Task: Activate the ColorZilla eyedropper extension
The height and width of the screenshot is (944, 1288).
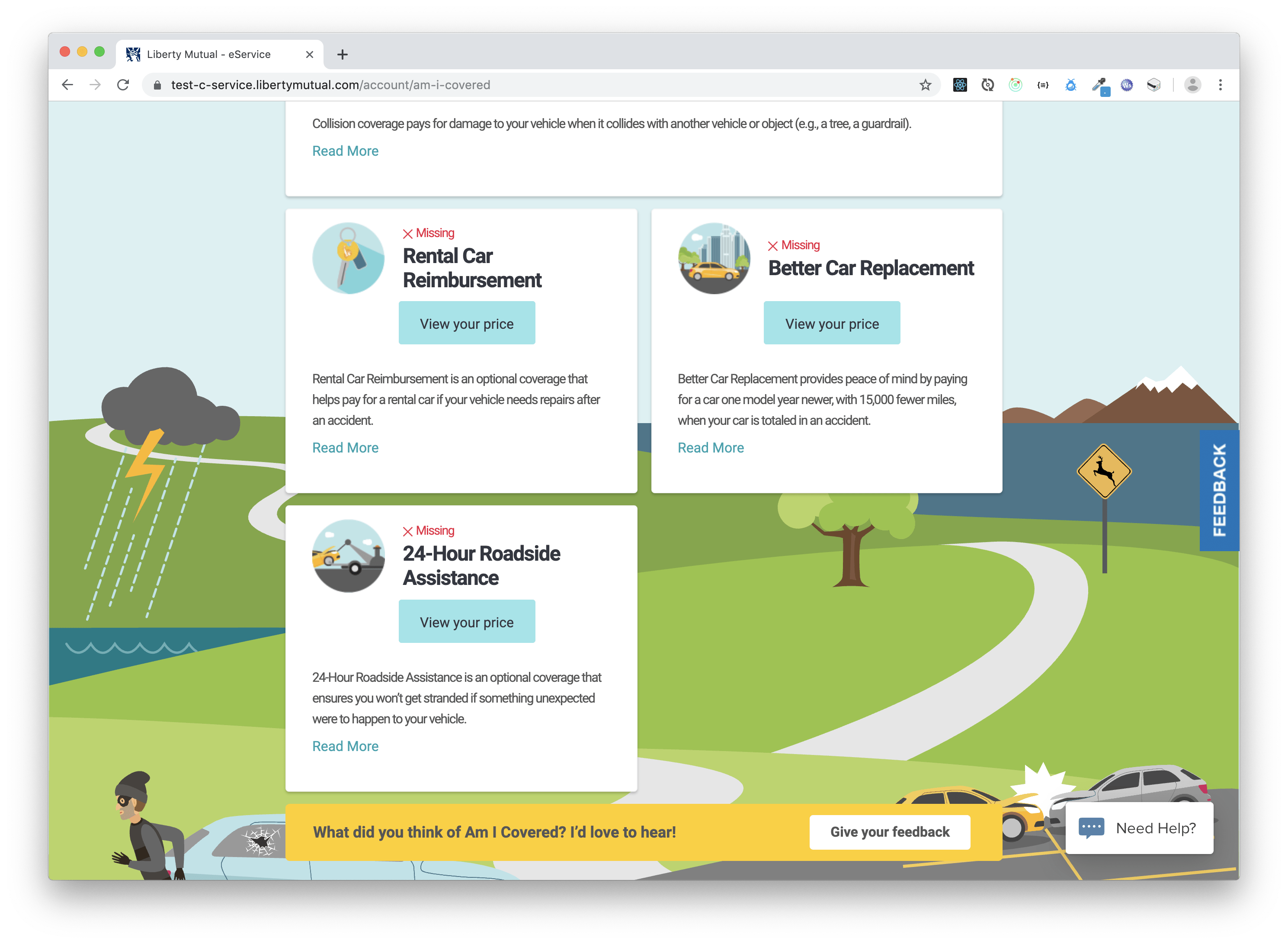Action: click(x=1099, y=84)
